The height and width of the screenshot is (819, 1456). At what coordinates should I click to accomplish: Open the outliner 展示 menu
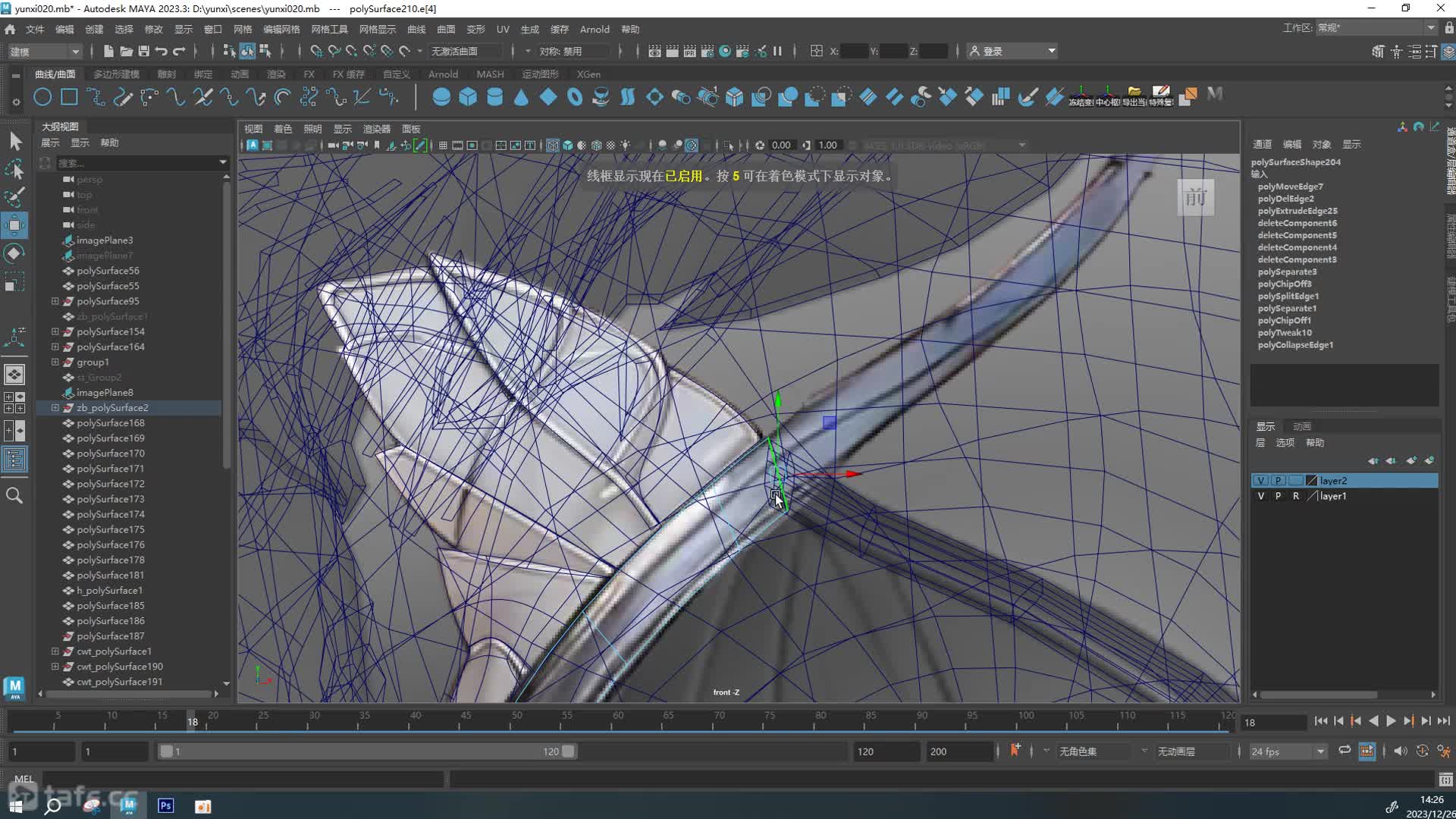coord(50,143)
